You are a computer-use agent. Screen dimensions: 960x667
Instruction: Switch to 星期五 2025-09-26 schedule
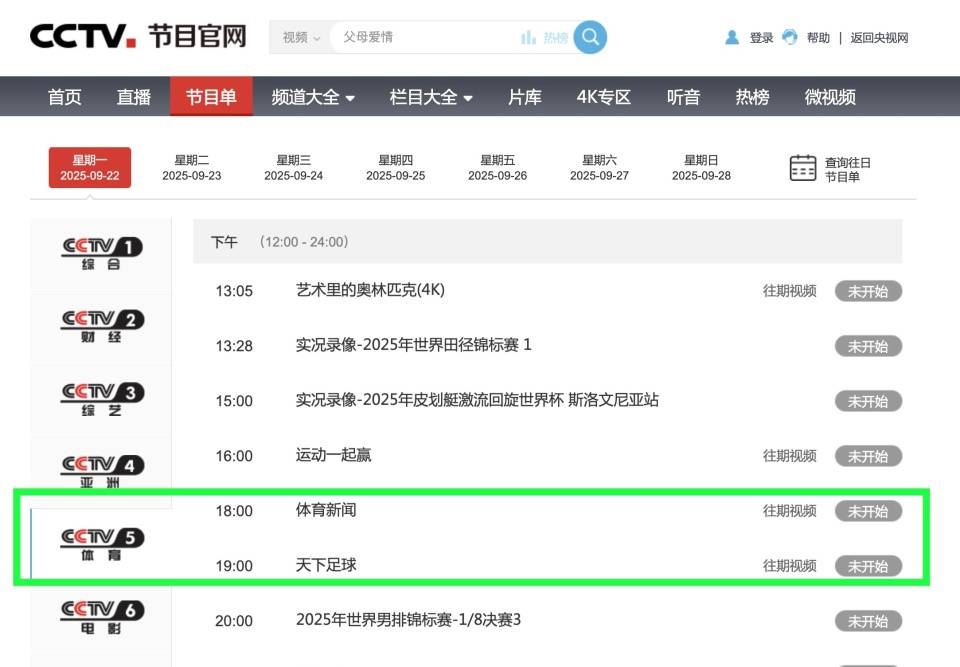coord(497,168)
